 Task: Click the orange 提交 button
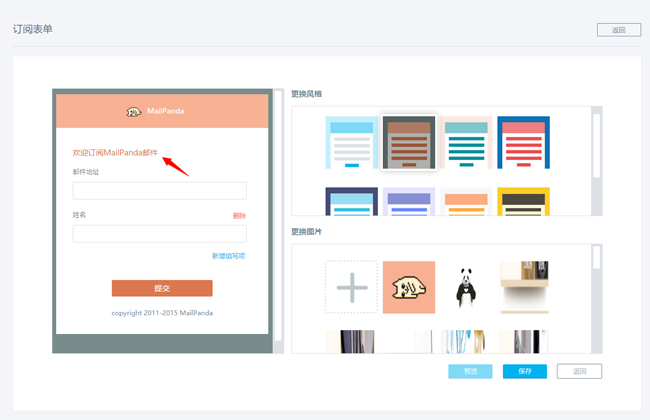(162, 288)
